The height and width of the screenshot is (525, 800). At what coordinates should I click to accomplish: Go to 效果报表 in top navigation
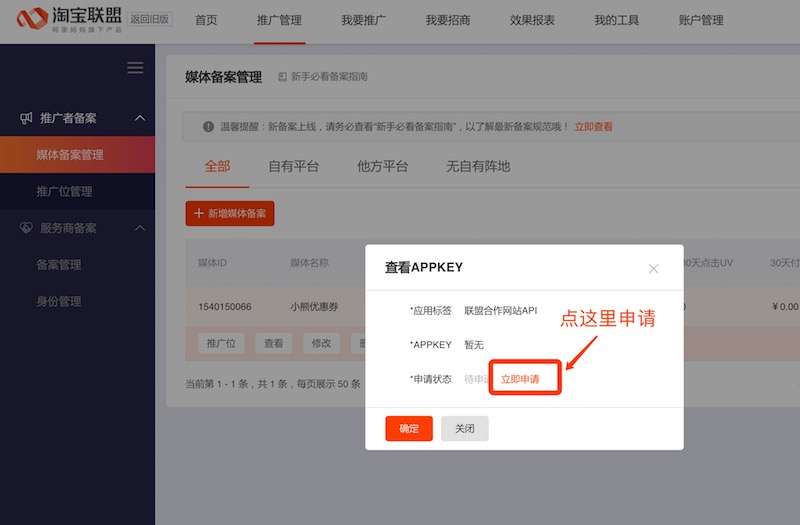pos(532,21)
